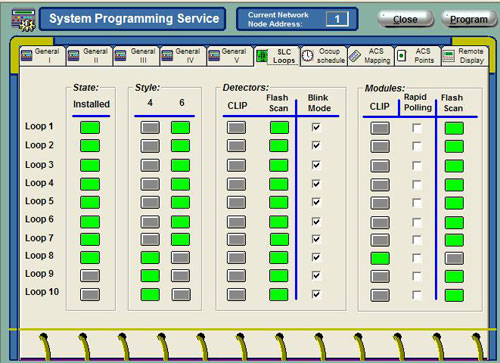500x363 pixels.
Task: Click the General I tab icon
Action: pos(27,56)
